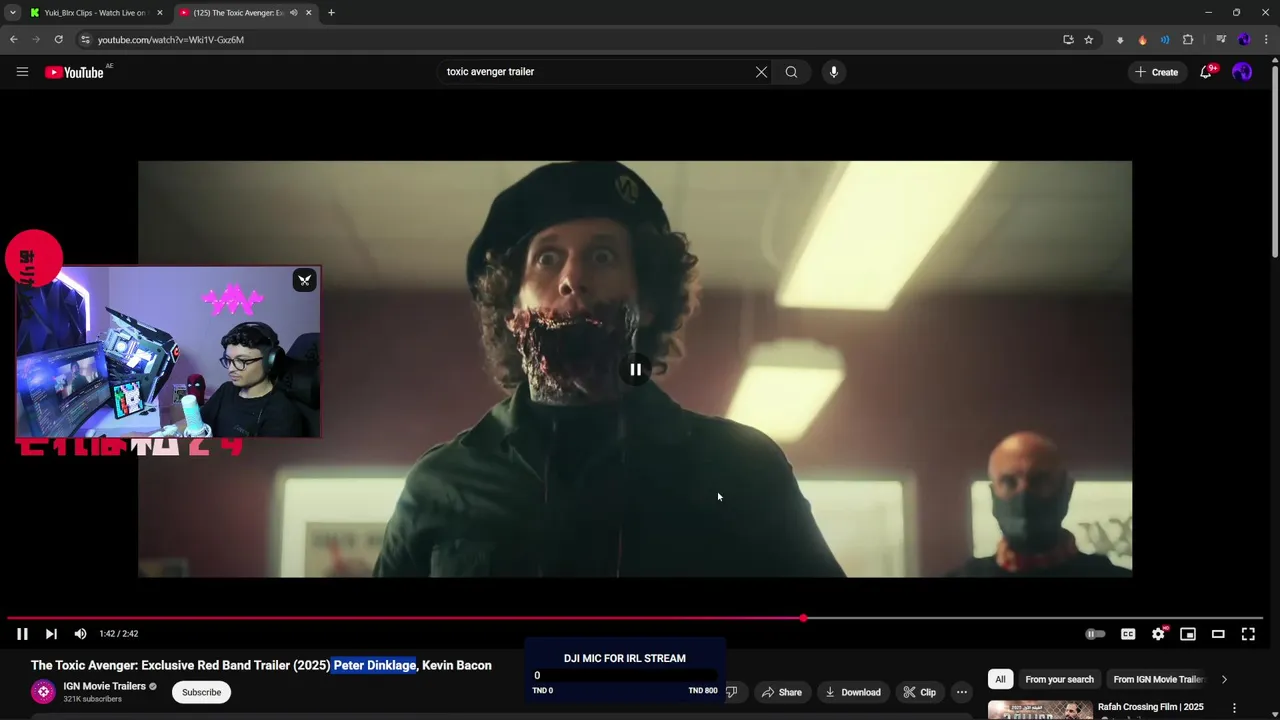The width and height of the screenshot is (1280, 720).
Task: Select From IGN Movie Trailers chip
Action: click(x=1157, y=679)
